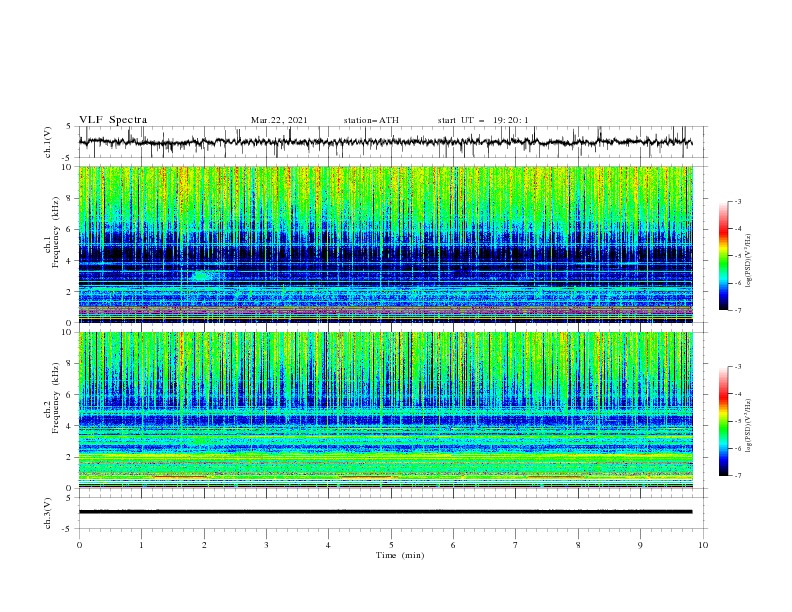792x612 pixels.
Task: Click the "VLF Spectra" plot title
Action: tap(113, 120)
